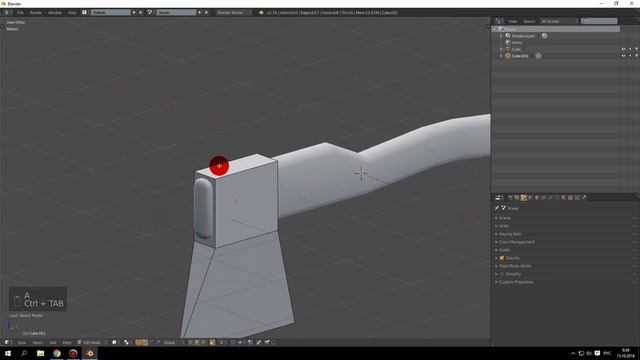Open outliner display mode All Scenes dropdown
Screen dimensions: 640x360
(559, 21)
